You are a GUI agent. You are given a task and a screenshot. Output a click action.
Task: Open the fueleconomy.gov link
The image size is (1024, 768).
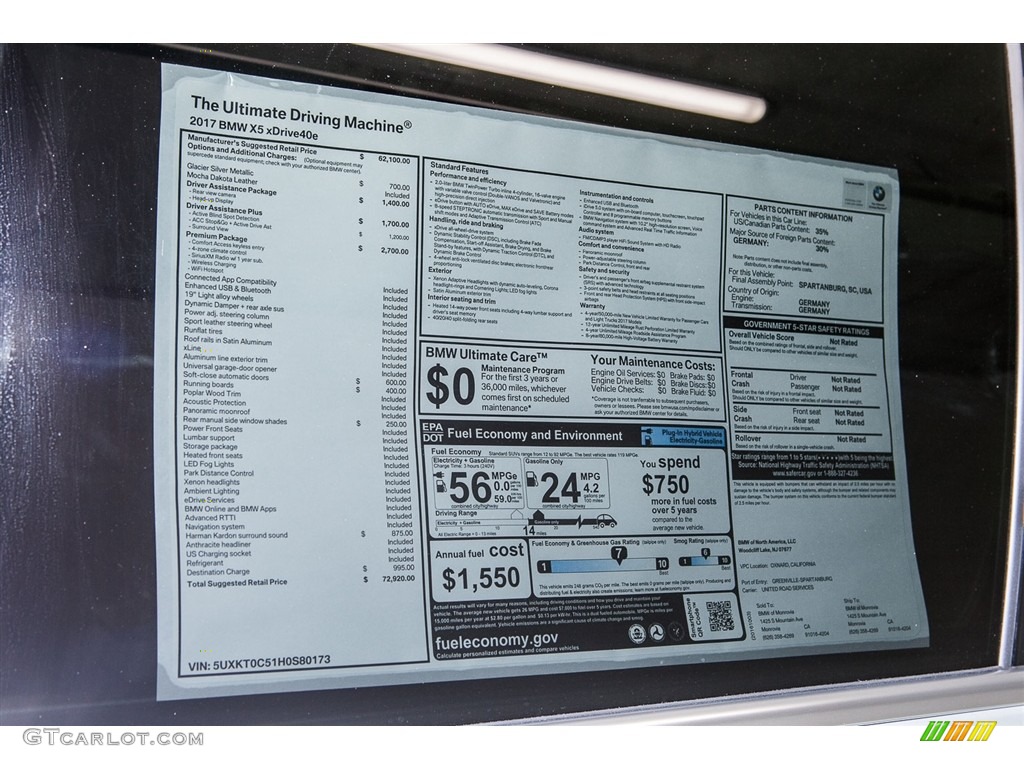point(496,639)
